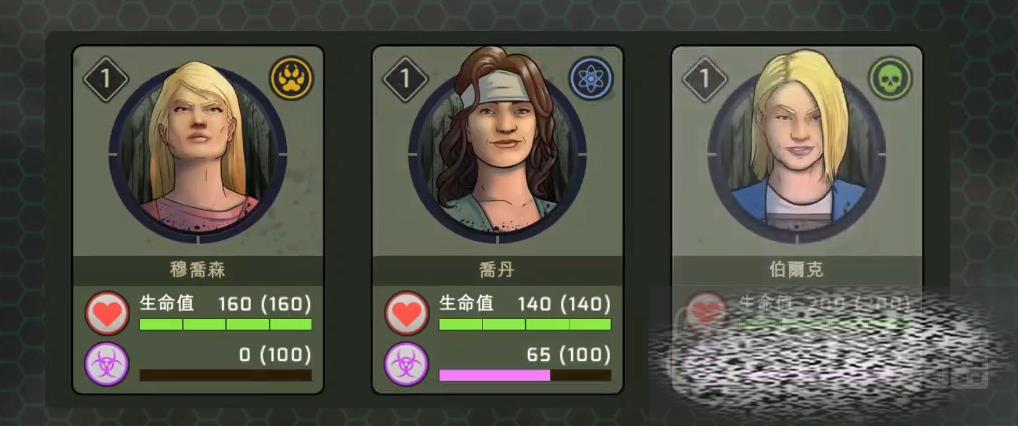Click the yellow paw print class icon
The width and height of the screenshot is (1018, 426).
coord(292,79)
